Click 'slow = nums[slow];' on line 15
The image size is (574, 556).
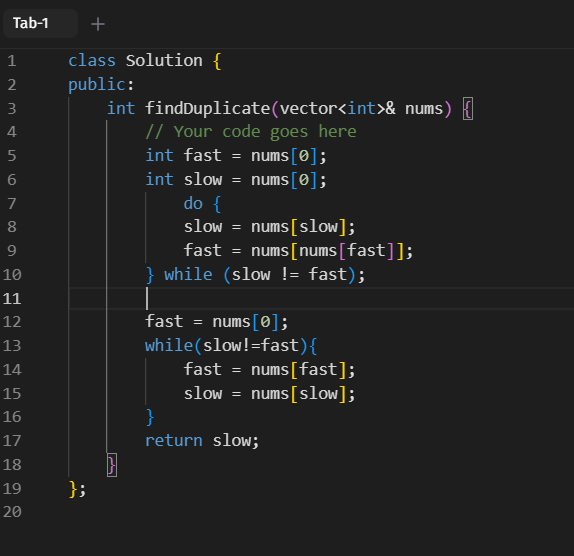[269, 393]
